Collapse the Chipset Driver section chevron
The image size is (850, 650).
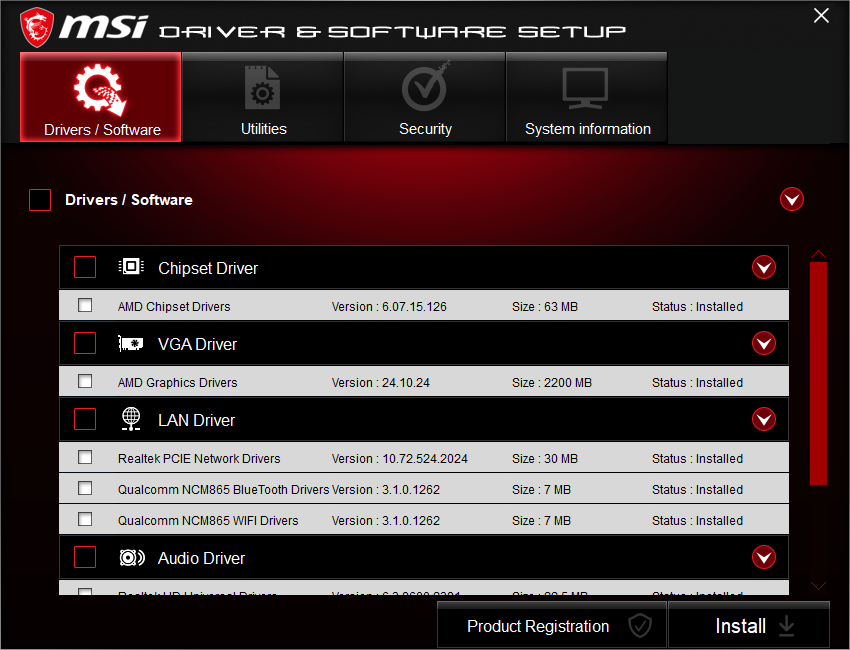(x=764, y=267)
